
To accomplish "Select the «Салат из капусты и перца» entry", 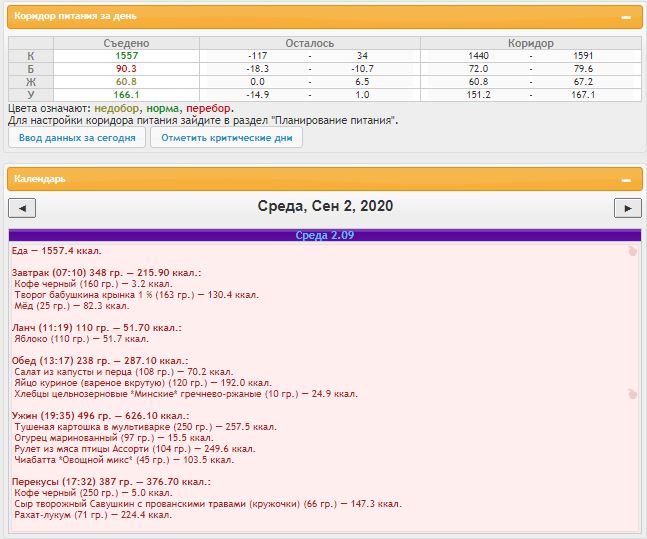I will (124, 372).
